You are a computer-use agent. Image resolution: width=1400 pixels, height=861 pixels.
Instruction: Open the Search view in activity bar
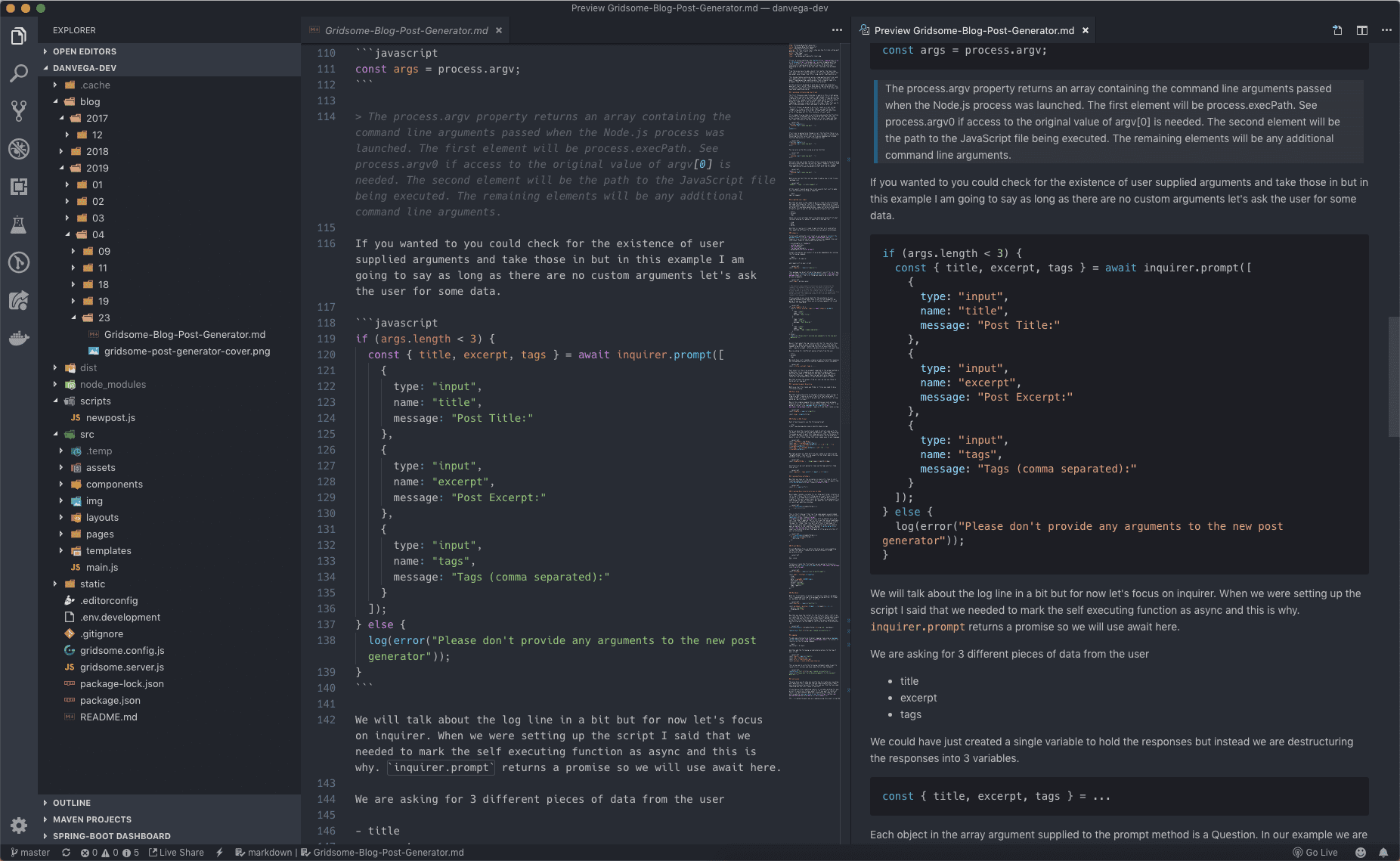coord(19,73)
